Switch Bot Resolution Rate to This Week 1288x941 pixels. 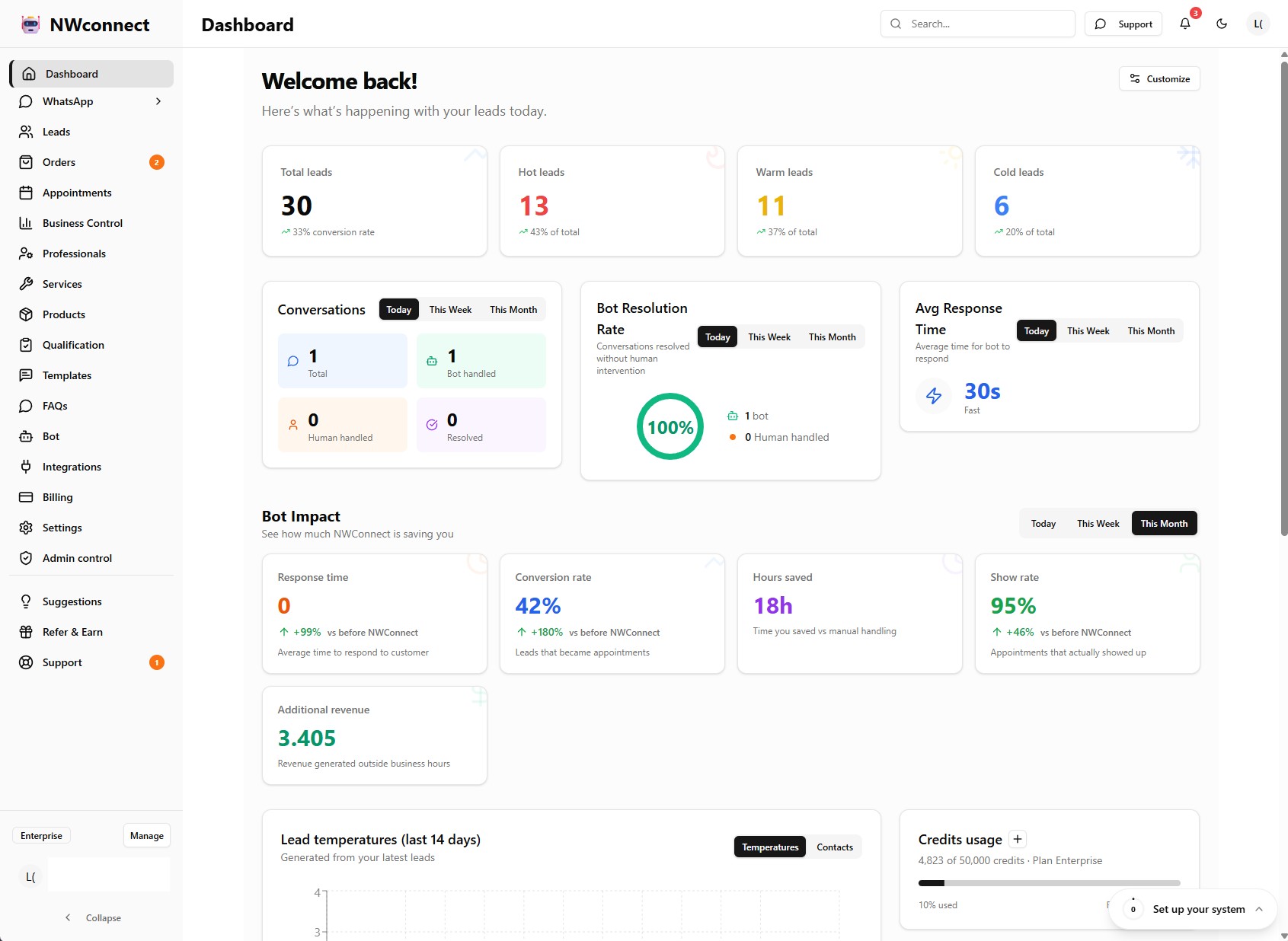tap(769, 337)
